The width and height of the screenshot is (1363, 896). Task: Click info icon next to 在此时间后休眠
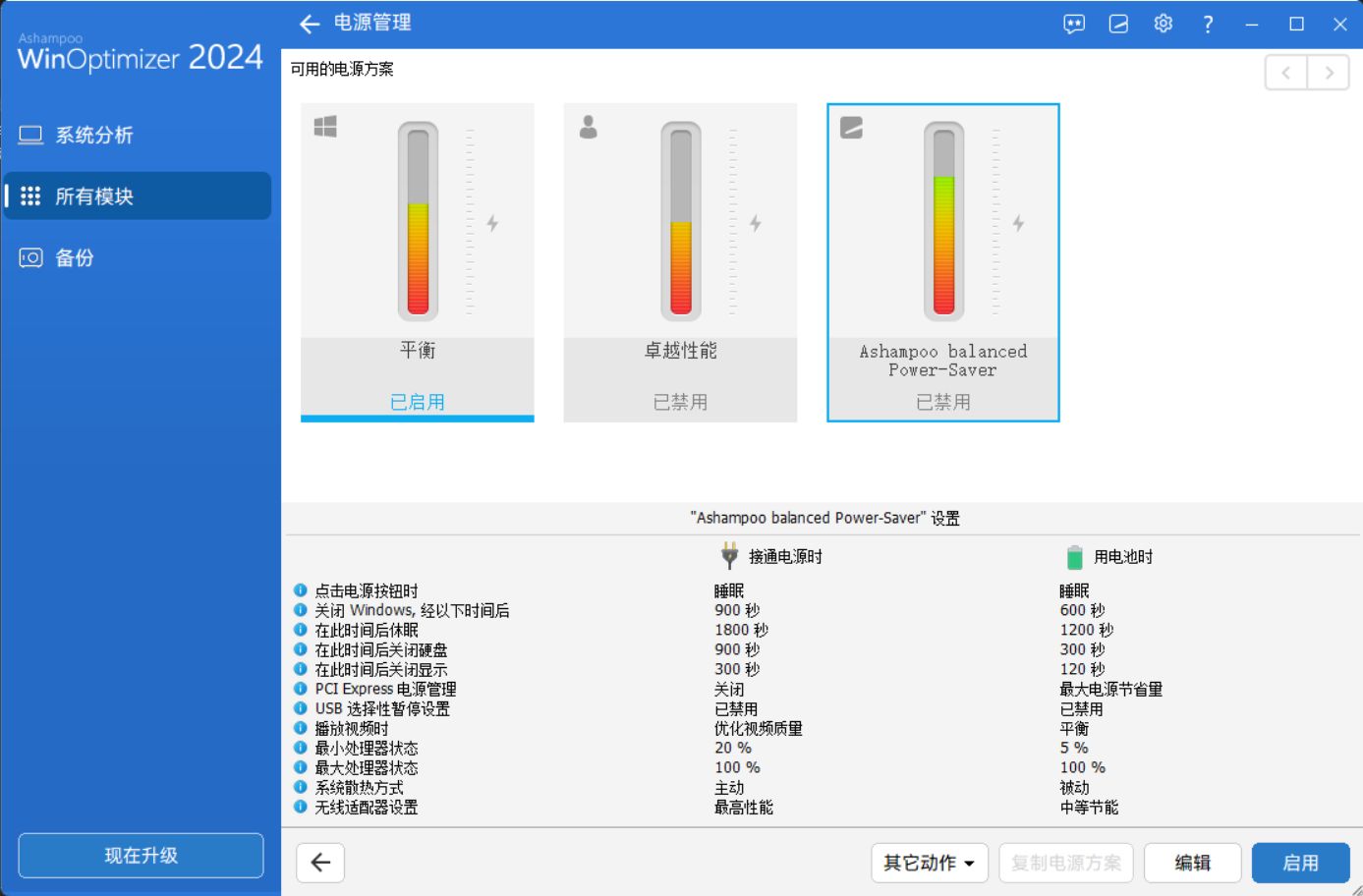(301, 630)
